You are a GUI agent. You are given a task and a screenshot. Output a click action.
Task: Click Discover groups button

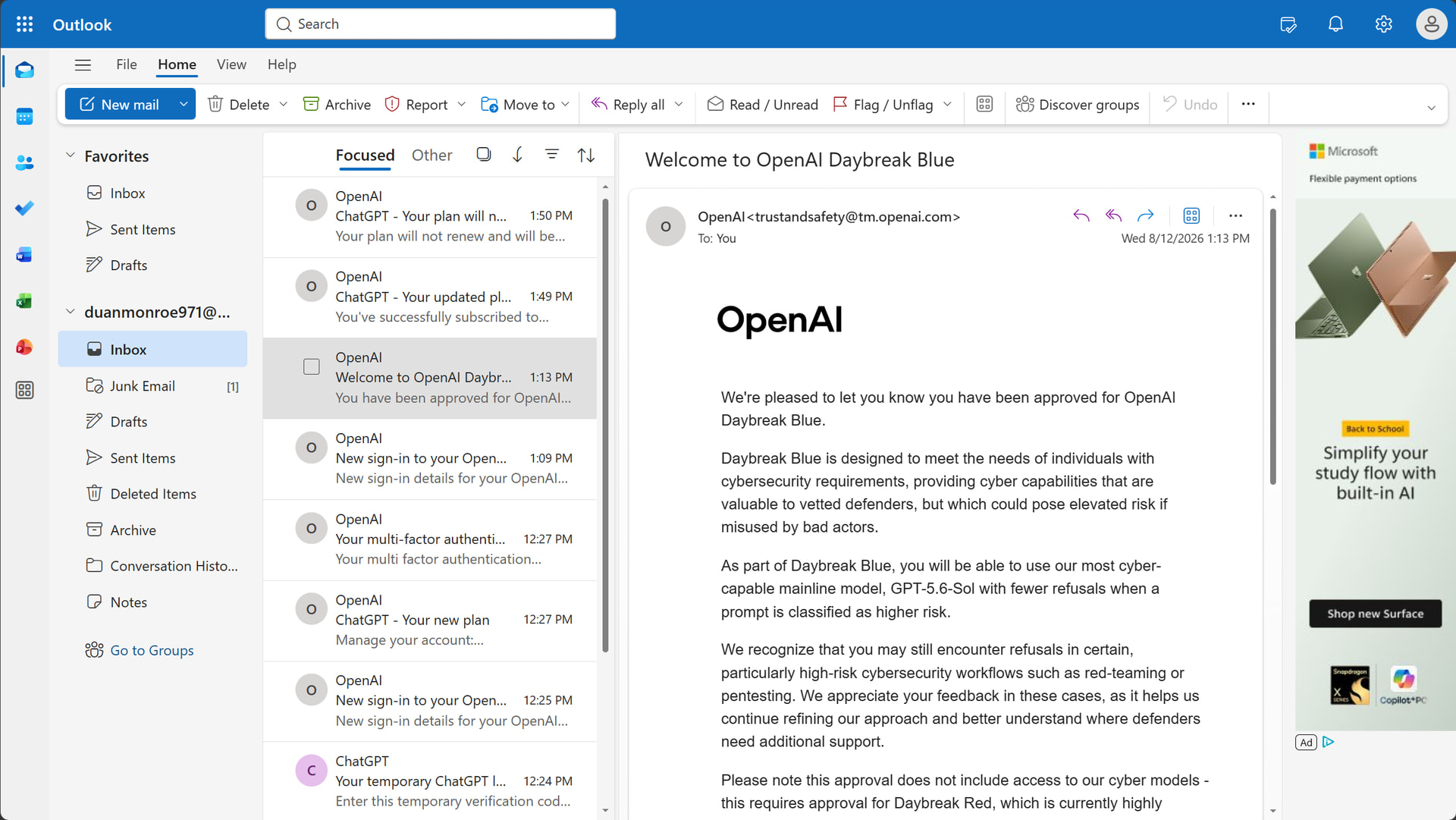(1077, 105)
